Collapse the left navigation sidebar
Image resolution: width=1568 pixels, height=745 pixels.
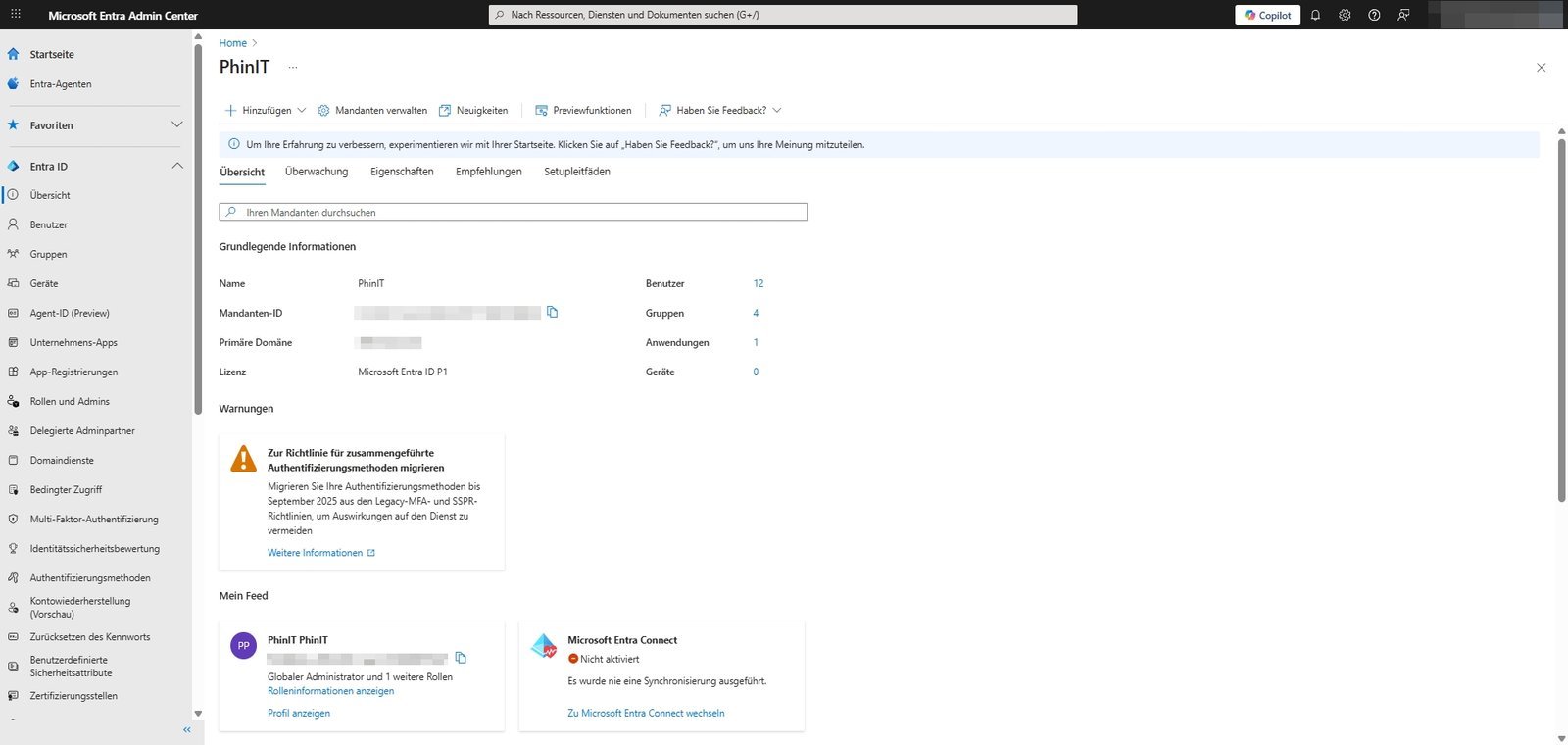(186, 729)
